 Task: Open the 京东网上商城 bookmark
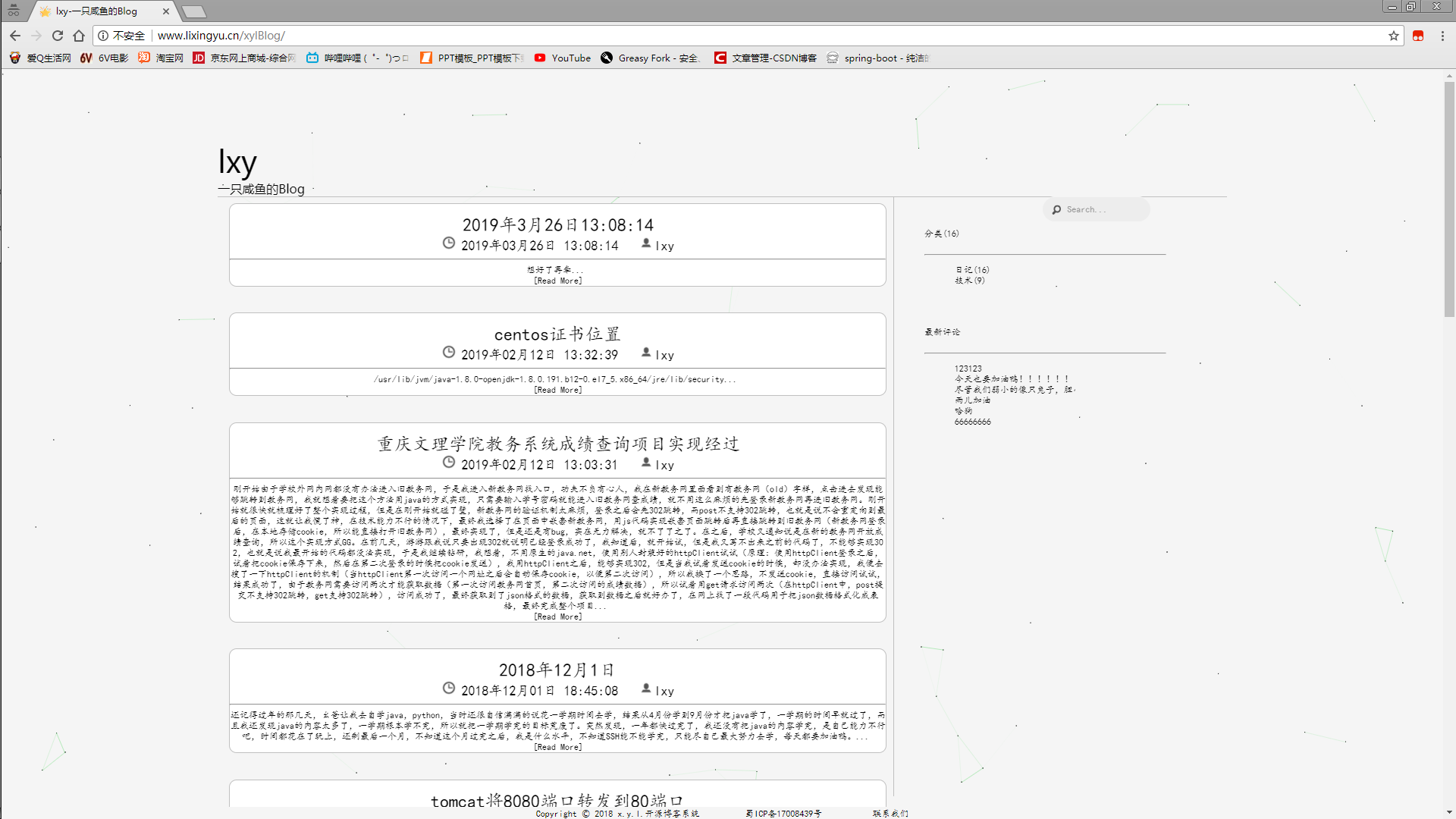pyautogui.click(x=244, y=58)
